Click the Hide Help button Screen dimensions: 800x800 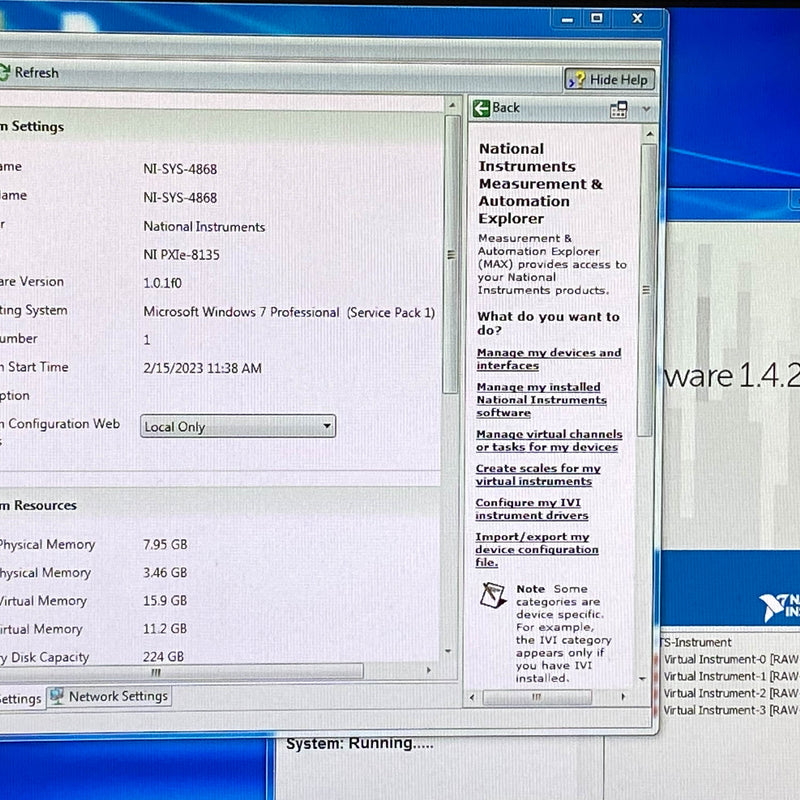[607, 79]
